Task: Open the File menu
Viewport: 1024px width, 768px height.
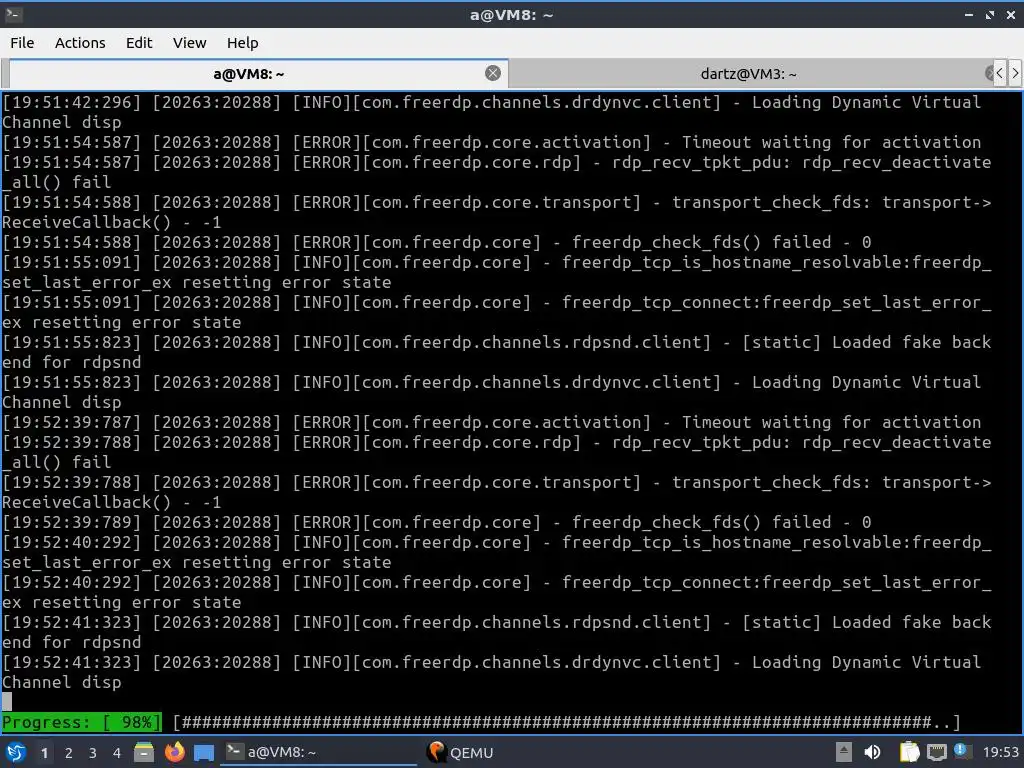Action: click(22, 43)
